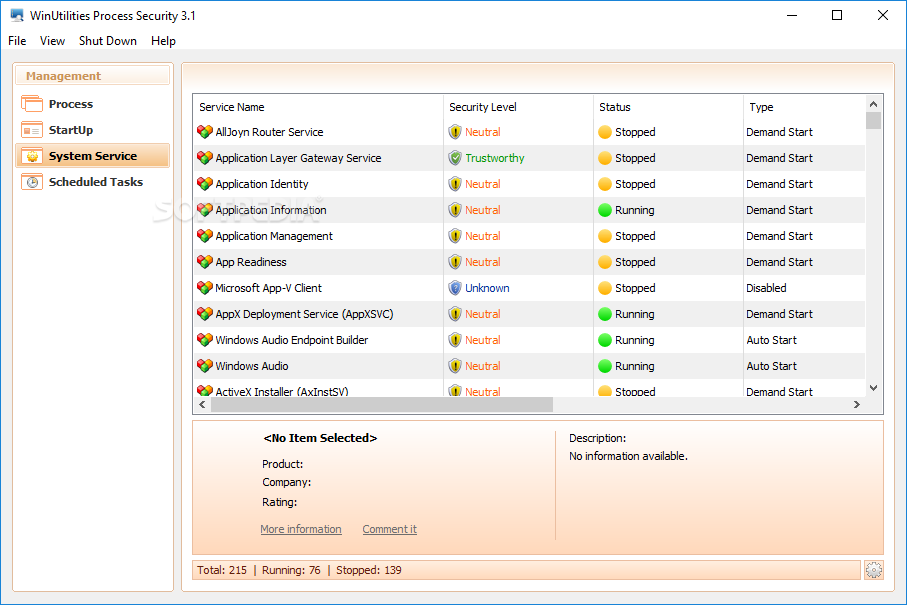This screenshot has width=907, height=605.
Task: Click Total: 215 in the status bar
Action: [x=222, y=570]
